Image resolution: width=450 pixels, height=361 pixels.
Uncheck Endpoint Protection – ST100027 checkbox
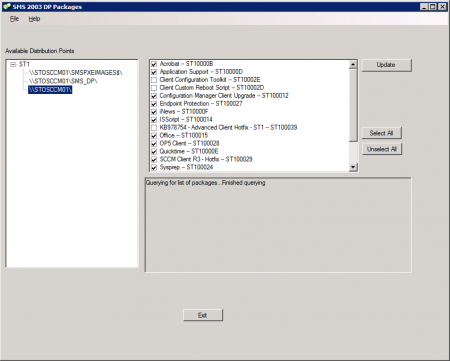tap(154, 104)
